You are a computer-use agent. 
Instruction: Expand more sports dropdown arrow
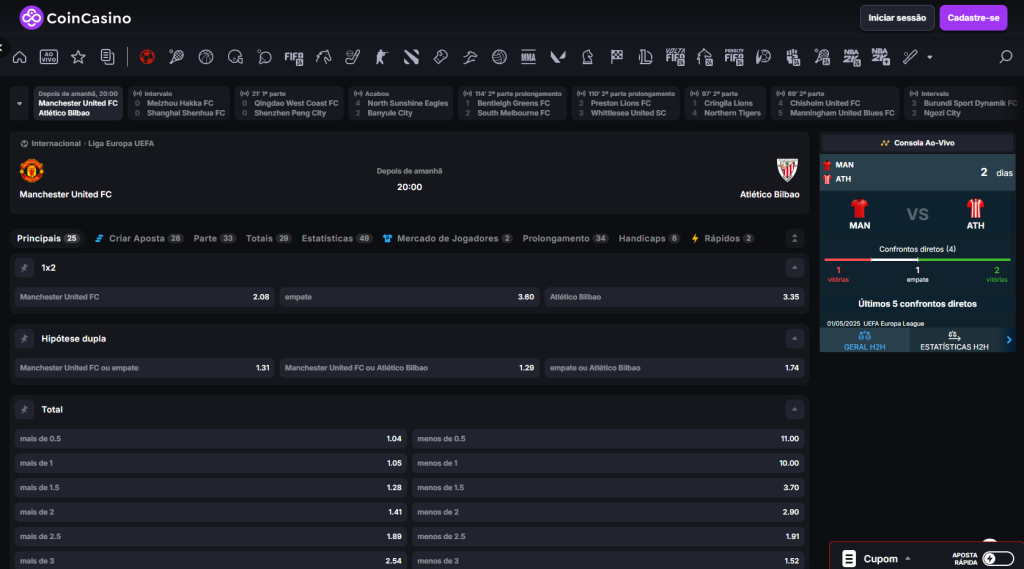pos(929,57)
